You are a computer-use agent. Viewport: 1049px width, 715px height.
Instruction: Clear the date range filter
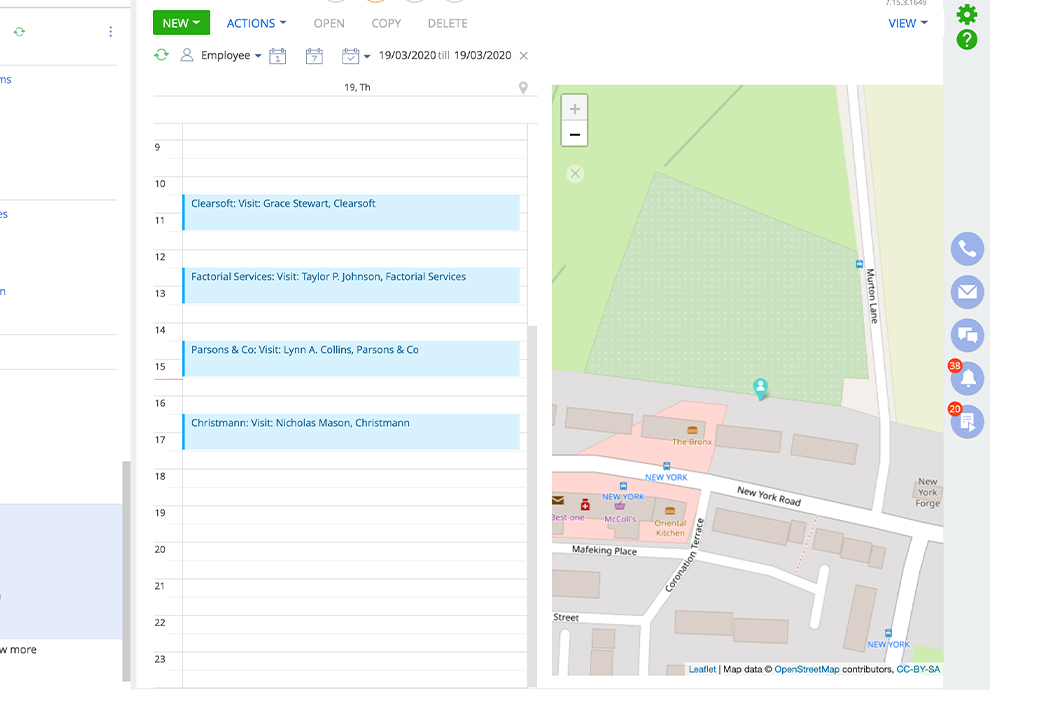click(x=524, y=56)
